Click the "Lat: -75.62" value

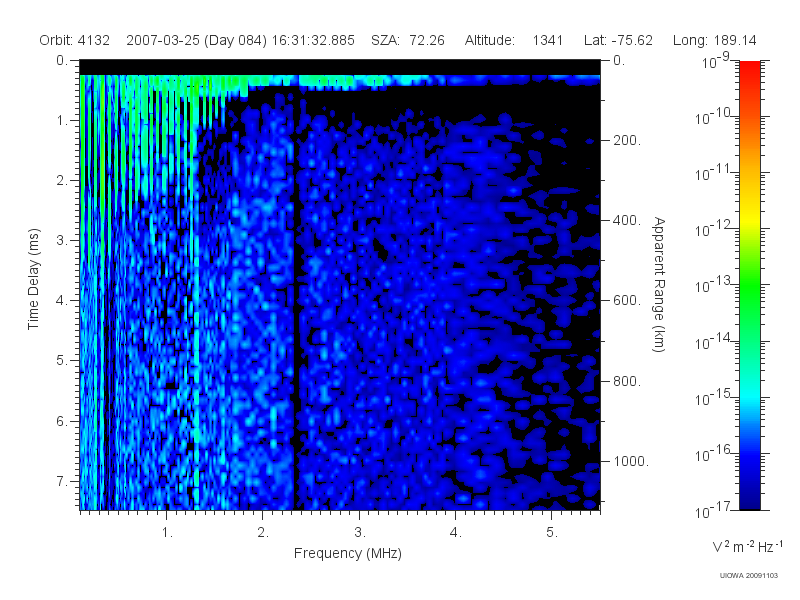(618, 40)
